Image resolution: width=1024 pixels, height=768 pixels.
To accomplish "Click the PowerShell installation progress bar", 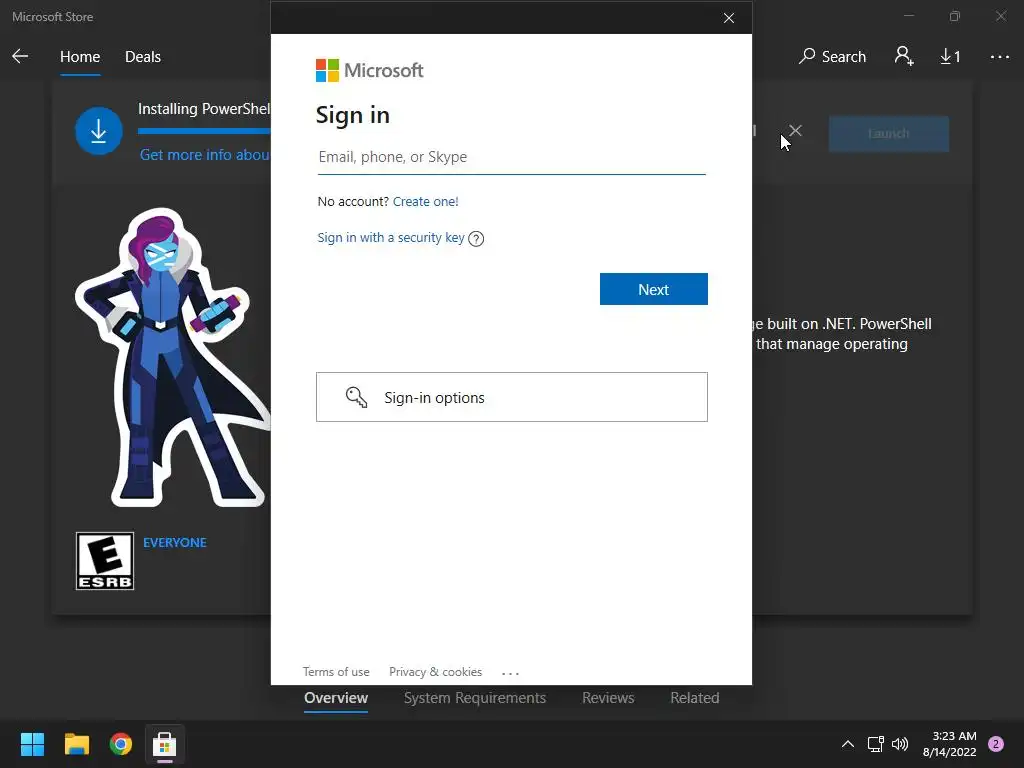I will pyautogui.click(x=204, y=131).
